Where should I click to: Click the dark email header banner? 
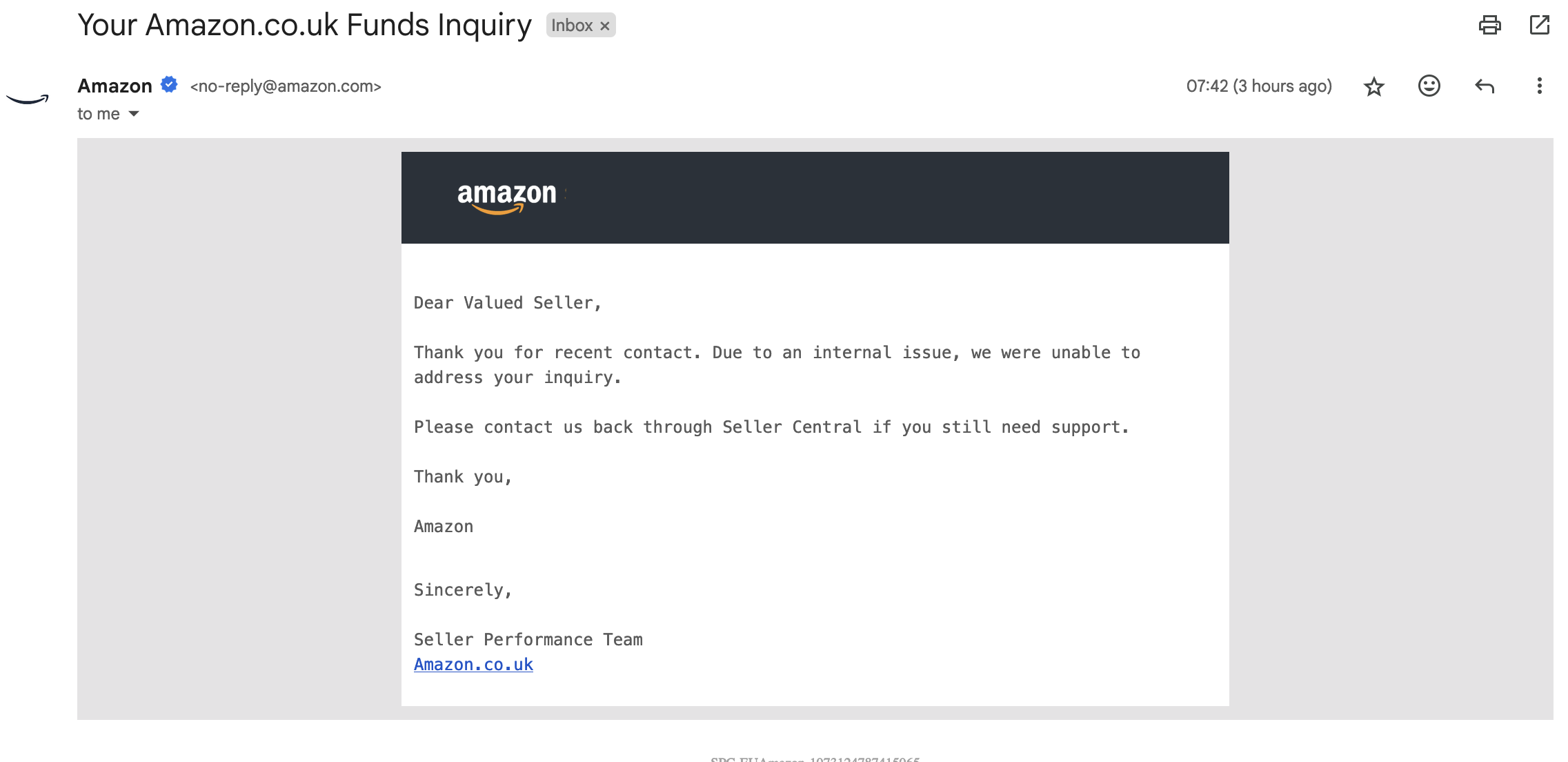pos(815,197)
